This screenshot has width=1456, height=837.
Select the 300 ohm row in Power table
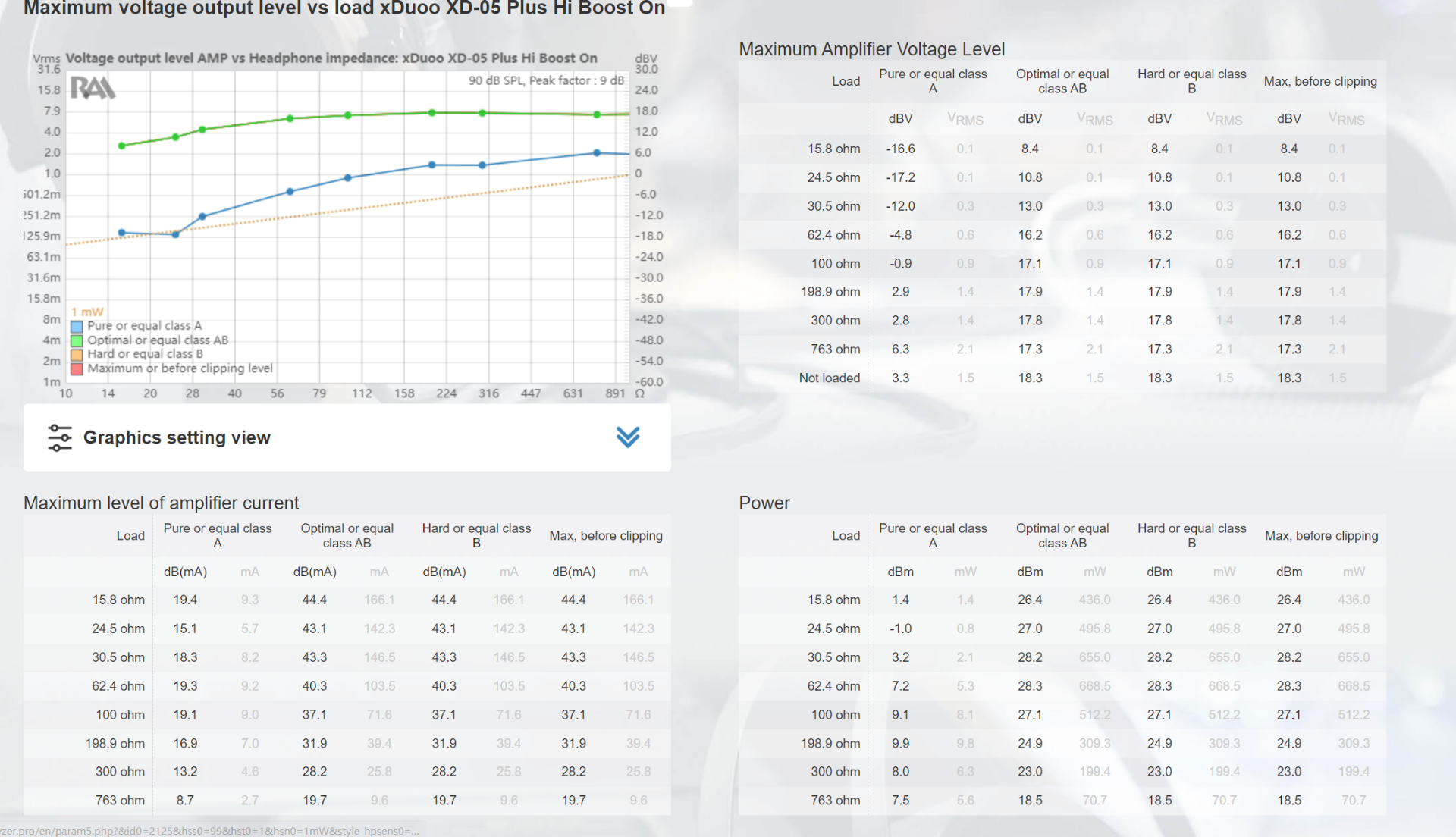(1062, 772)
